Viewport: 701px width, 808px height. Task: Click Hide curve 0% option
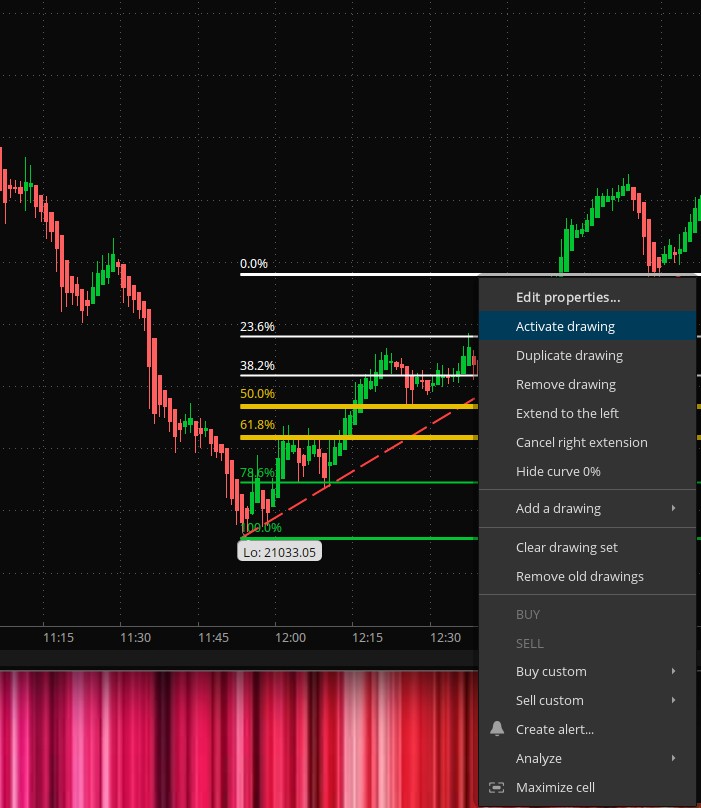click(587, 472)
